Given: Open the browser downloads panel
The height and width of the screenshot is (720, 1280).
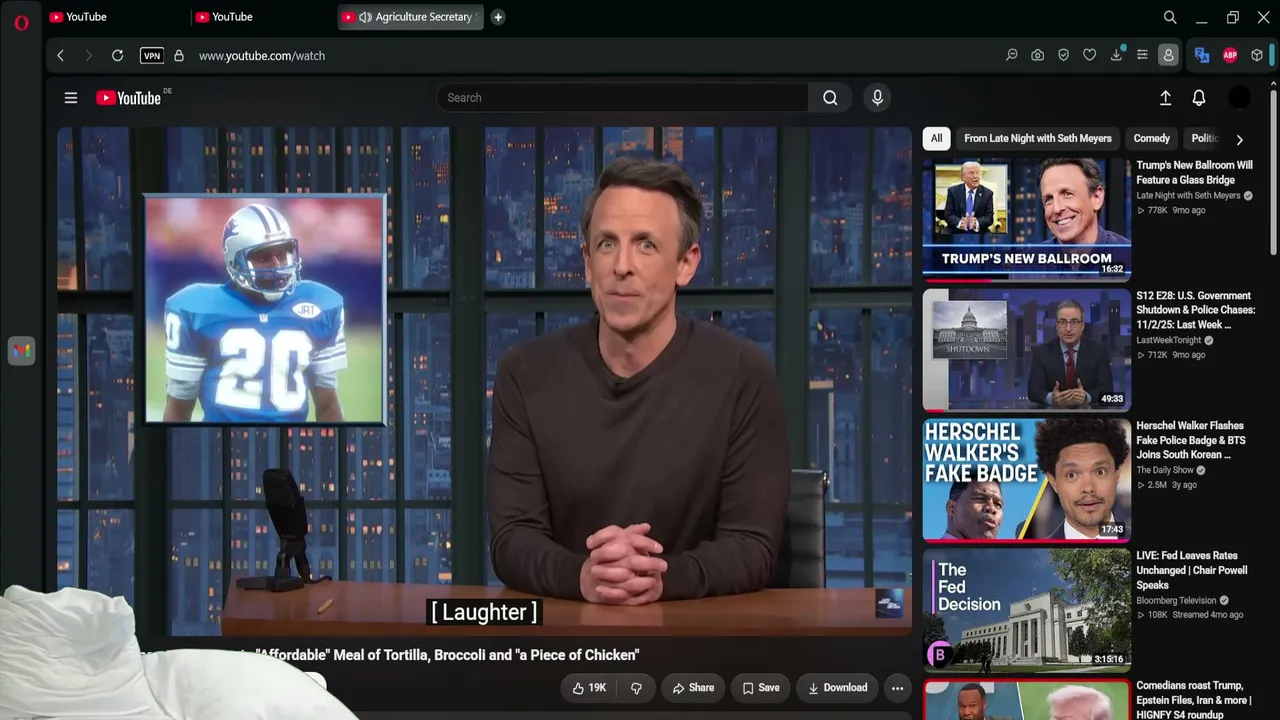Looking at the screenshot, I should click(x=1116, y=56).
